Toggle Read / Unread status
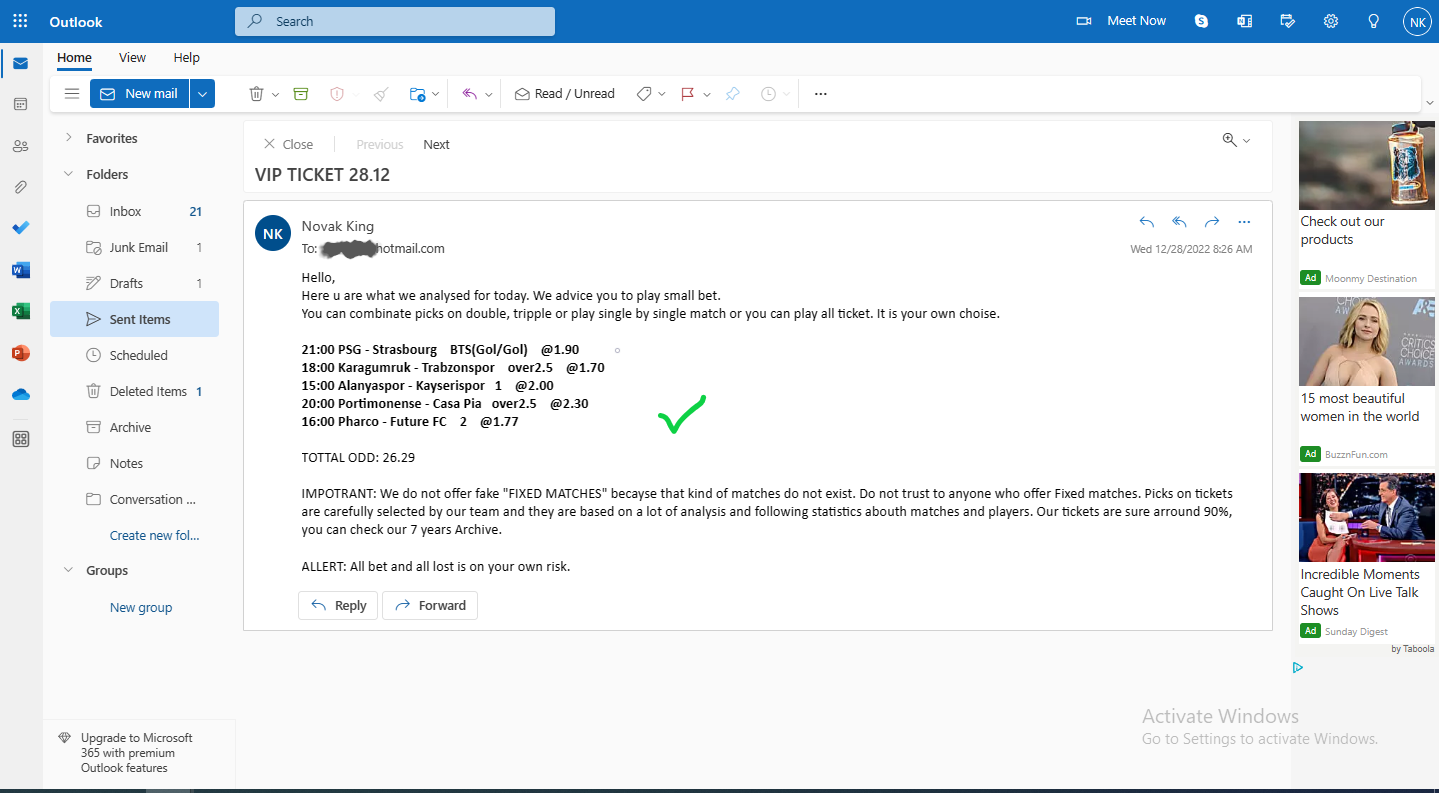The height and width of the screenshot is (793, 1439). 564,93
